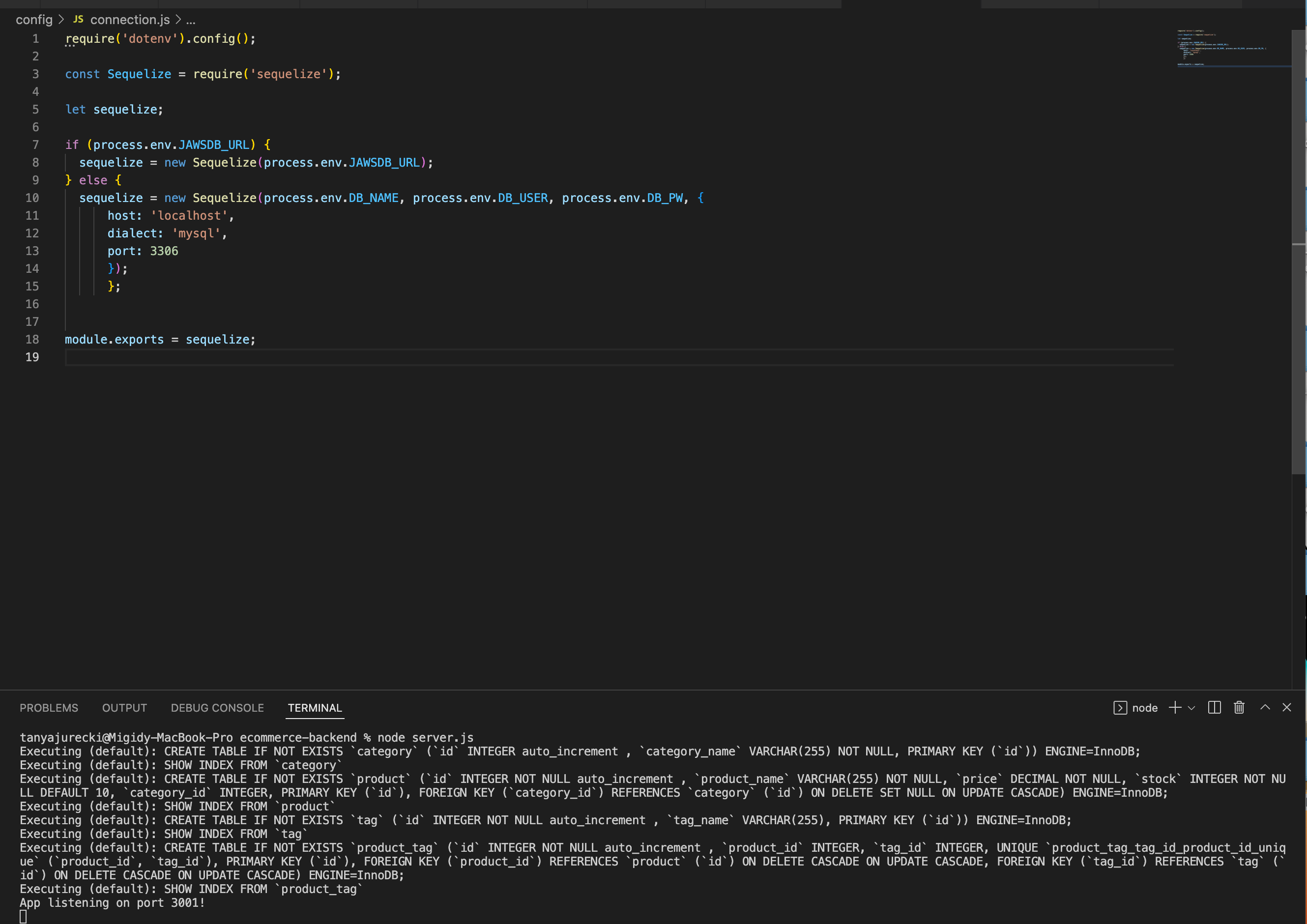Click line number 10 in gutter

coord(32,198)
